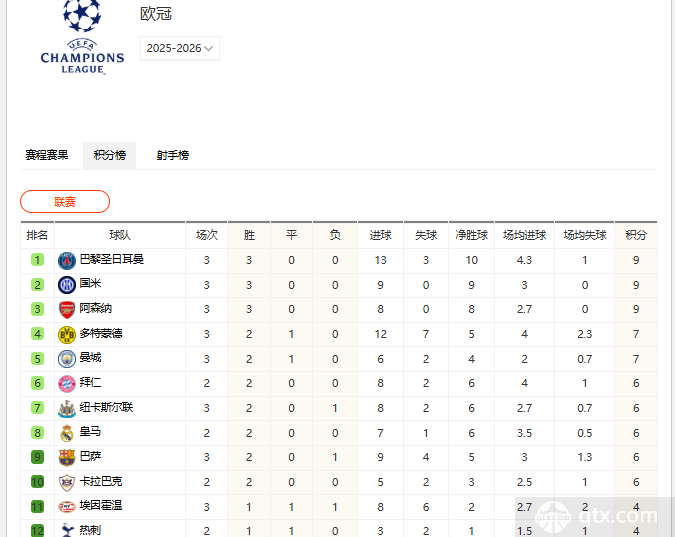Open the 巴黎圣日耳曼 team link

click(112, 260)
